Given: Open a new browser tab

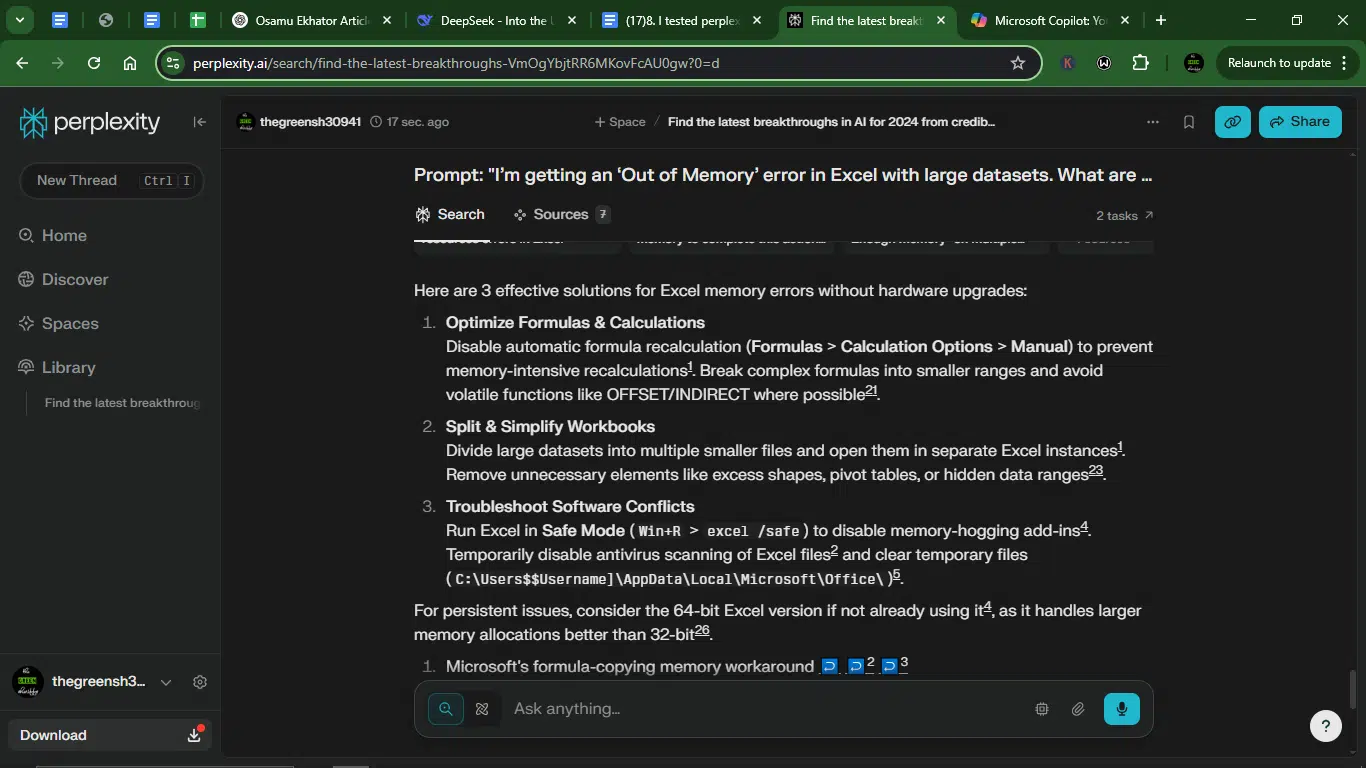Looking at the screenshot, I should (x=1160, y=20).
